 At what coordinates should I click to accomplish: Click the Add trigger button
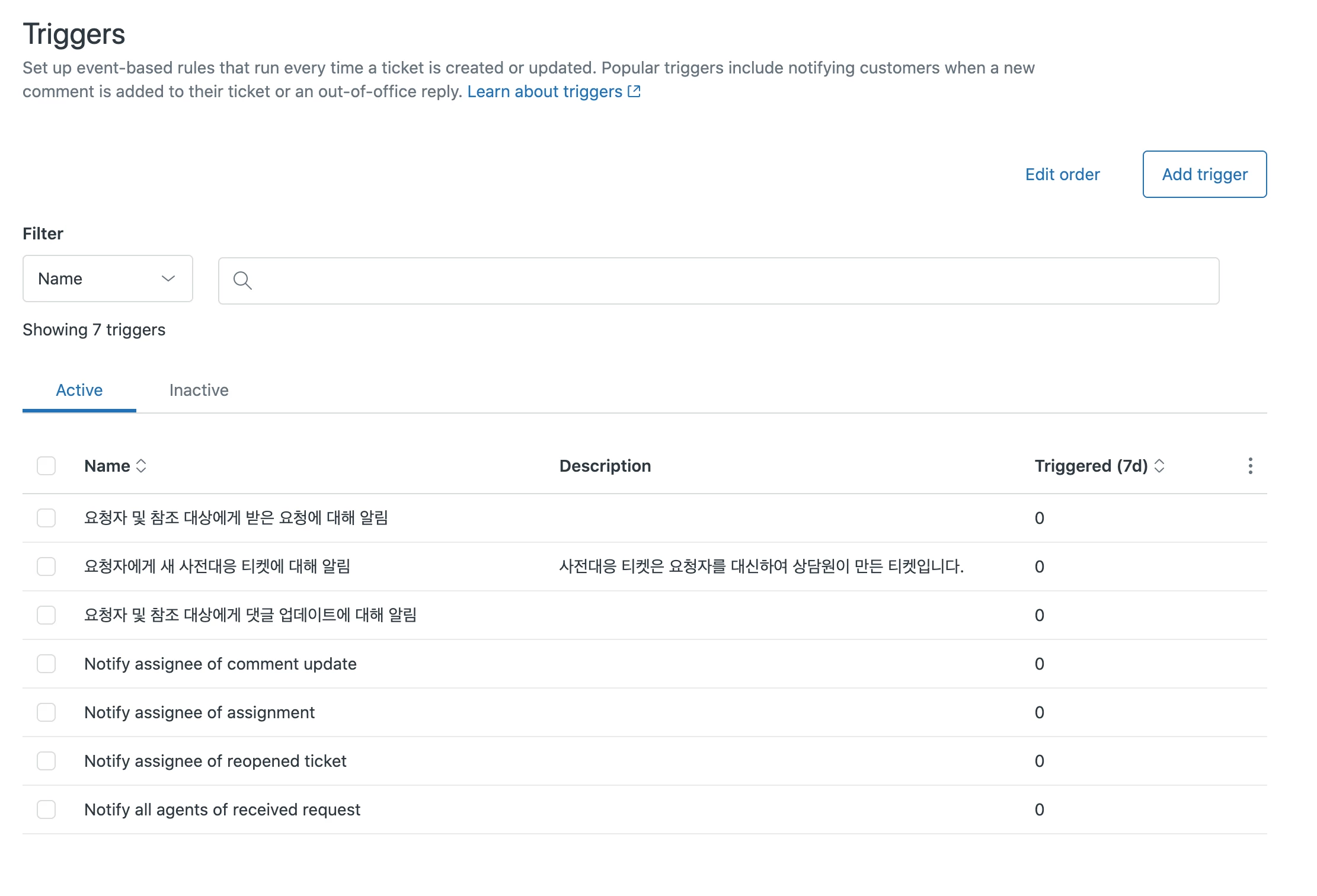[x=1204, y=174]
